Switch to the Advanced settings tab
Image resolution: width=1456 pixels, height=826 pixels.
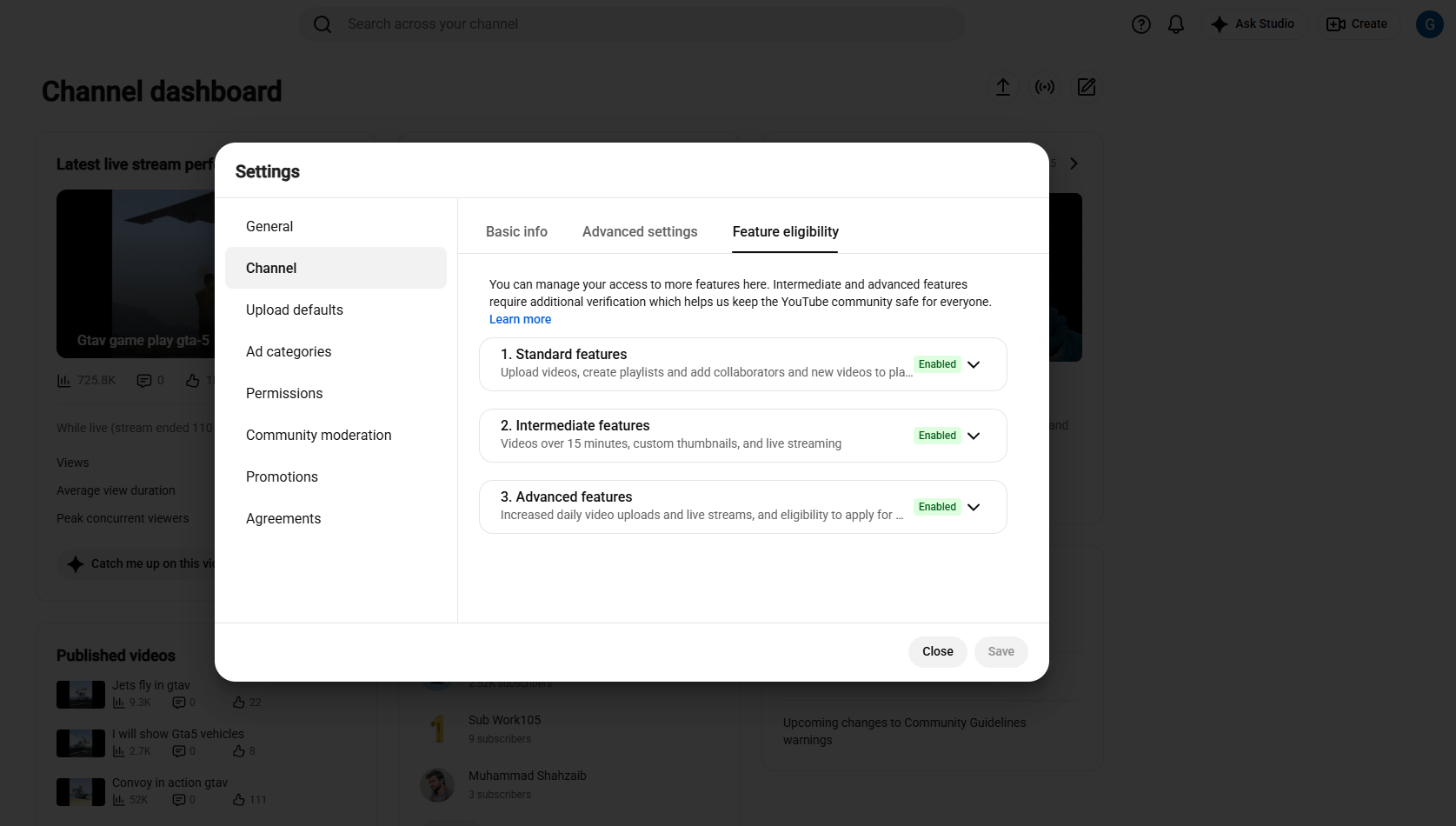click(640, 231)
